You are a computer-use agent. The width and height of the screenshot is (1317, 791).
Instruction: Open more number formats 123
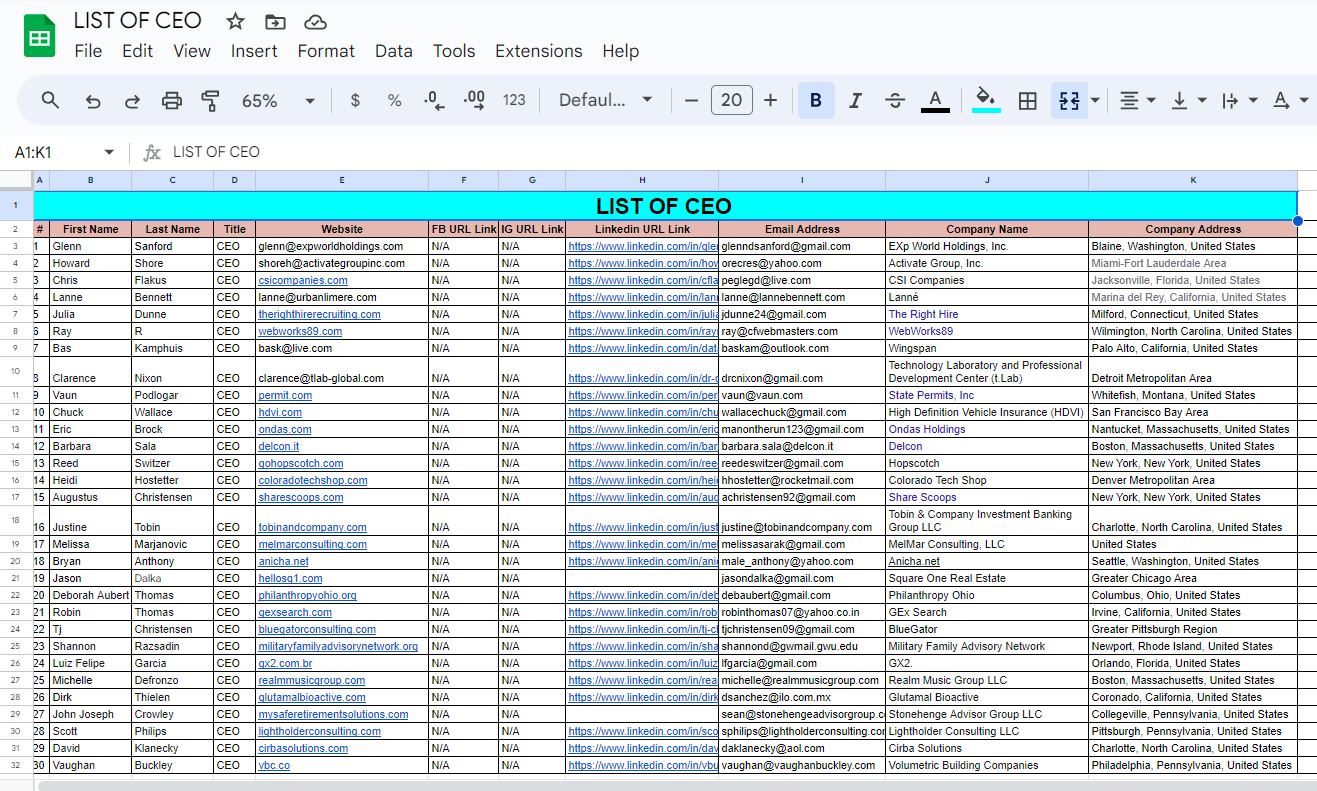tap(514, 100)
